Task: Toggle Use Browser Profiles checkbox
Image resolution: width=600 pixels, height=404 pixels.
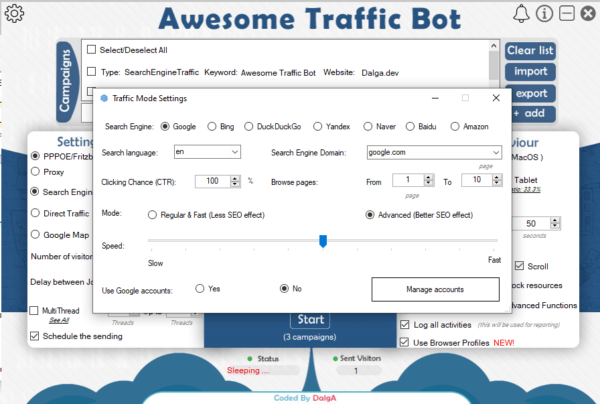Action: coord(404,342)
